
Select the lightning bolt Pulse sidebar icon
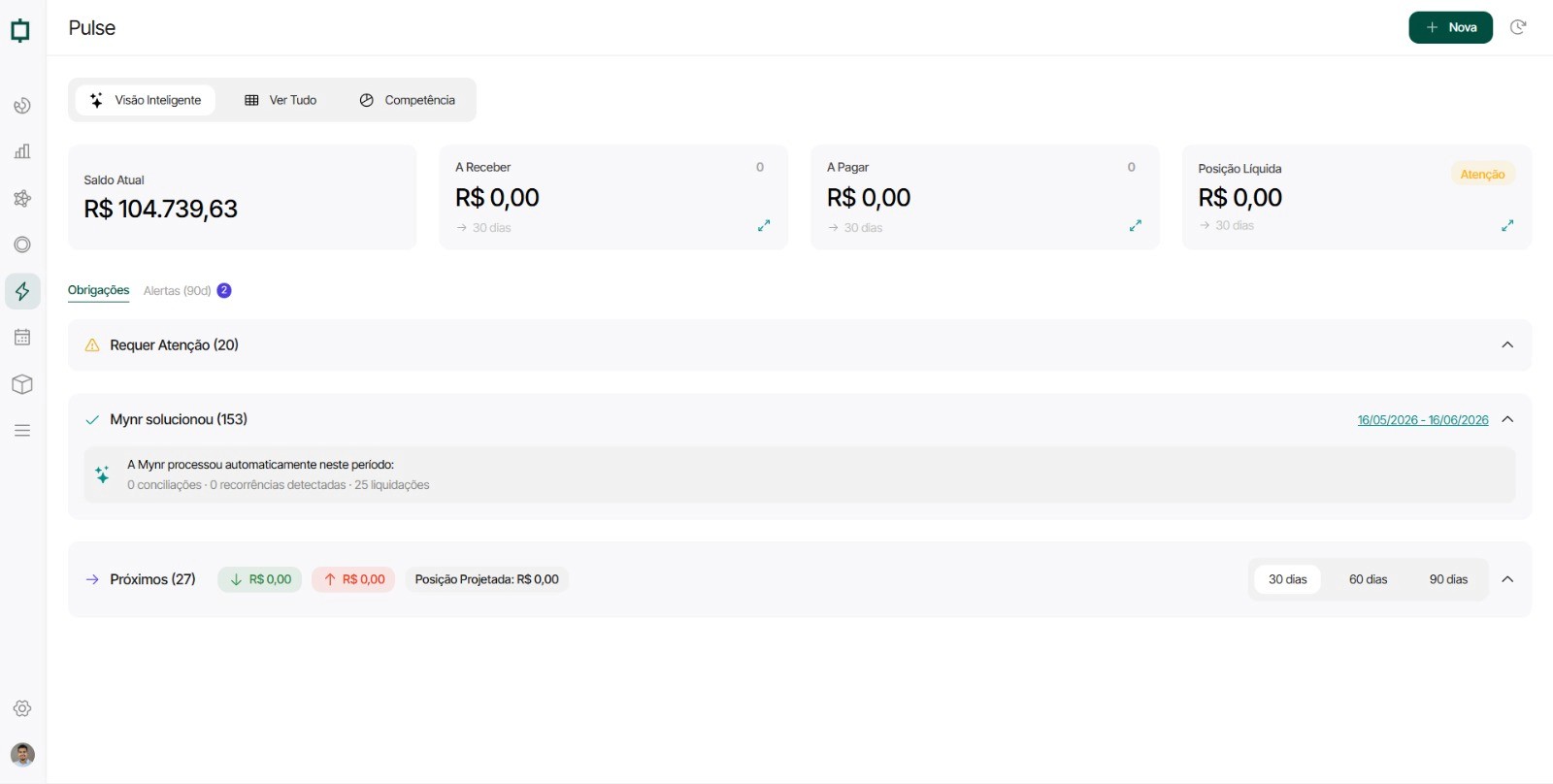point(22,291)
